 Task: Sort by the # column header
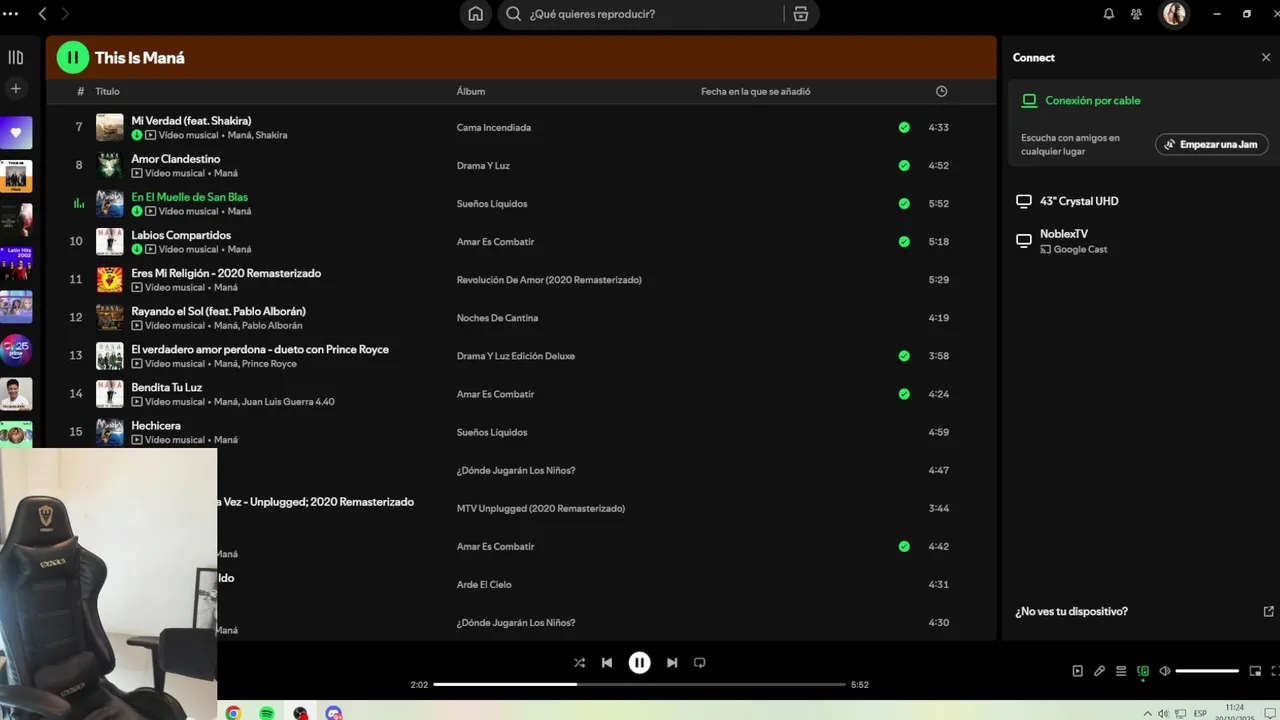tap(80, 91)
